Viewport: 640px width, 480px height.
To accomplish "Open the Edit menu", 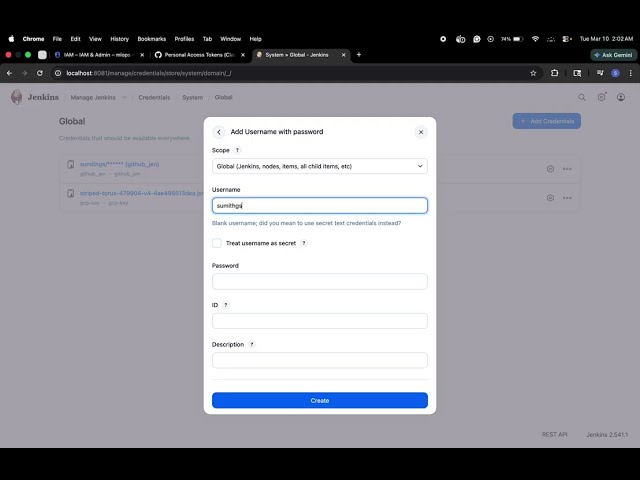I will [76, 39].
